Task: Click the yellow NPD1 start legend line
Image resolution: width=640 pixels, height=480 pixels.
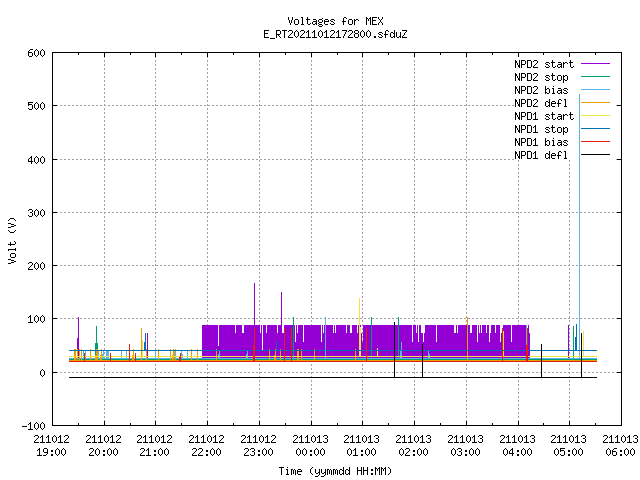Action: point(596,116)
